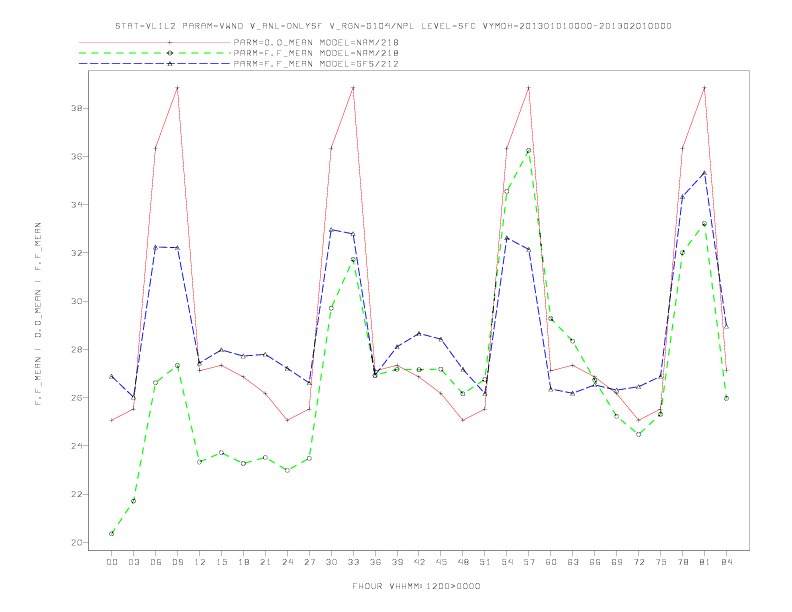
Task: Click the x-axis tick label 36
Action: click(375, 562)
